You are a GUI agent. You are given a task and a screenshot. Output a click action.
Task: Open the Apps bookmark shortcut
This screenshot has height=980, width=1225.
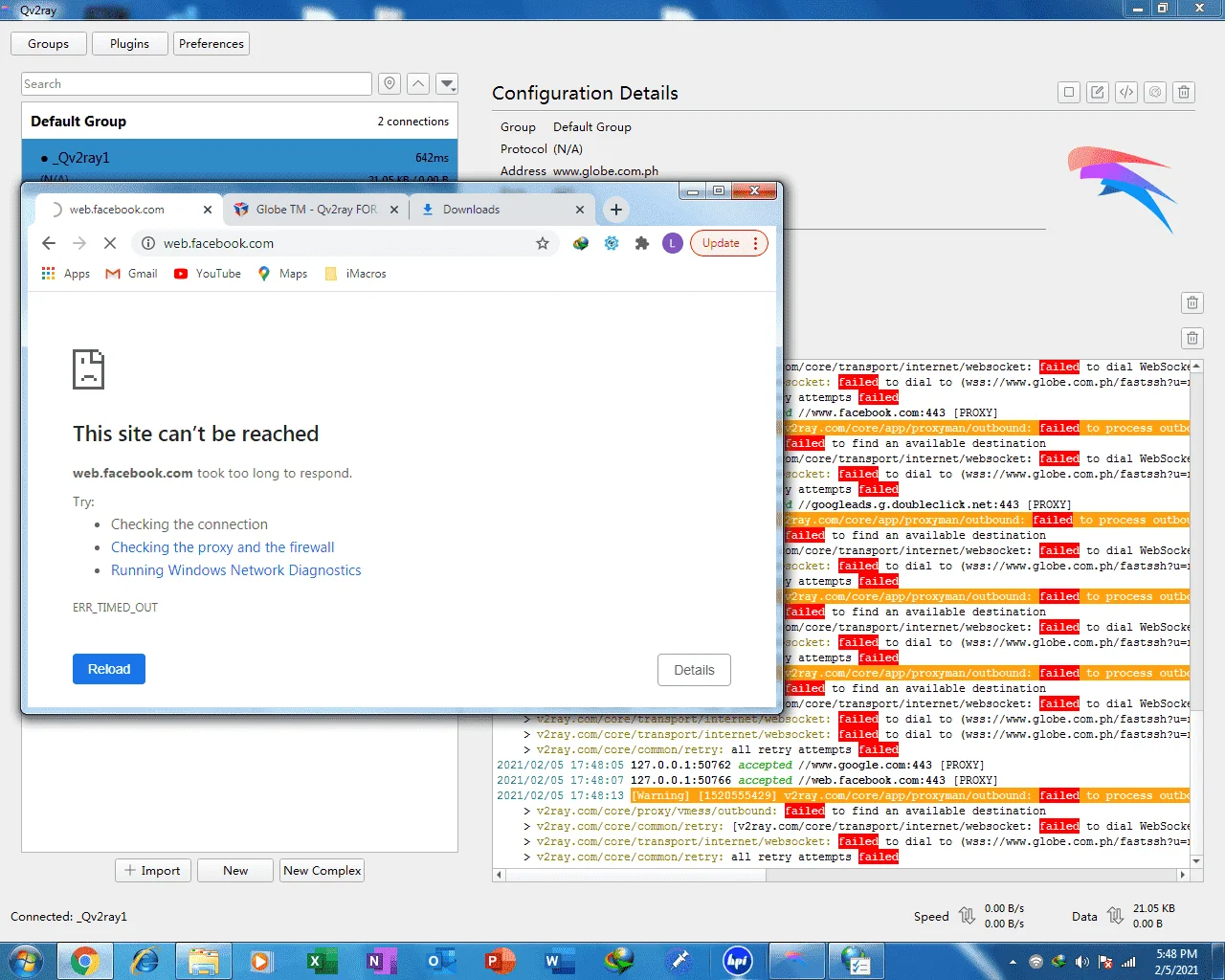[65, 274]
